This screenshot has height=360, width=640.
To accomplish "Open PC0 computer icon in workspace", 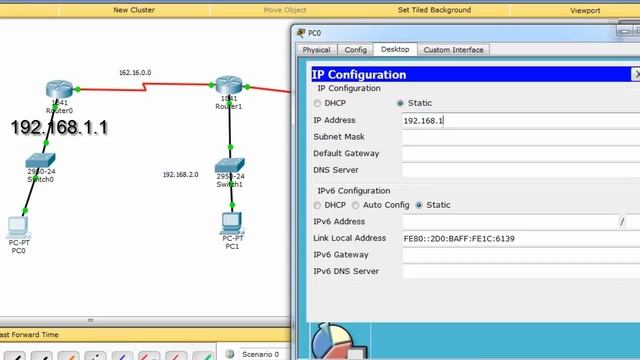I will (x=18, y=227).
